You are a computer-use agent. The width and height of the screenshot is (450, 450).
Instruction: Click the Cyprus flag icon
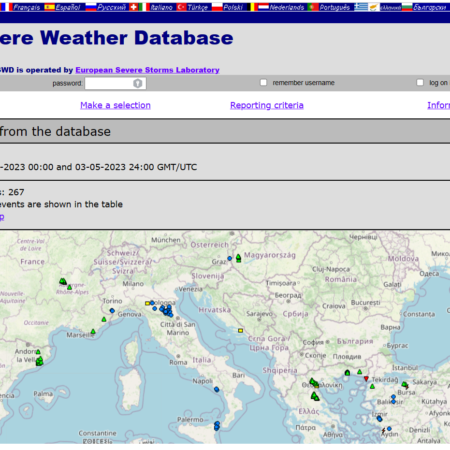coord(374,7)
